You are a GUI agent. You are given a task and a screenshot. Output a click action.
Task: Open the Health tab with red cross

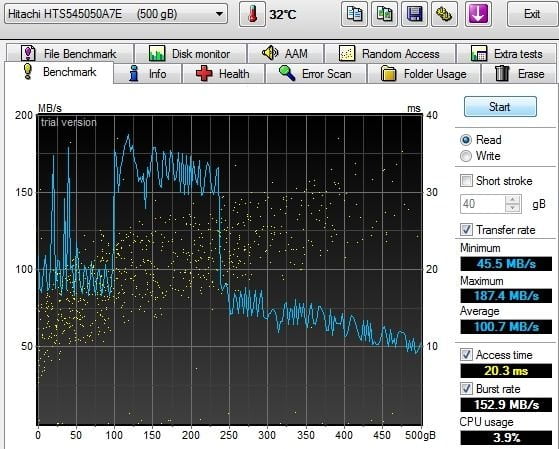(224, 74)
